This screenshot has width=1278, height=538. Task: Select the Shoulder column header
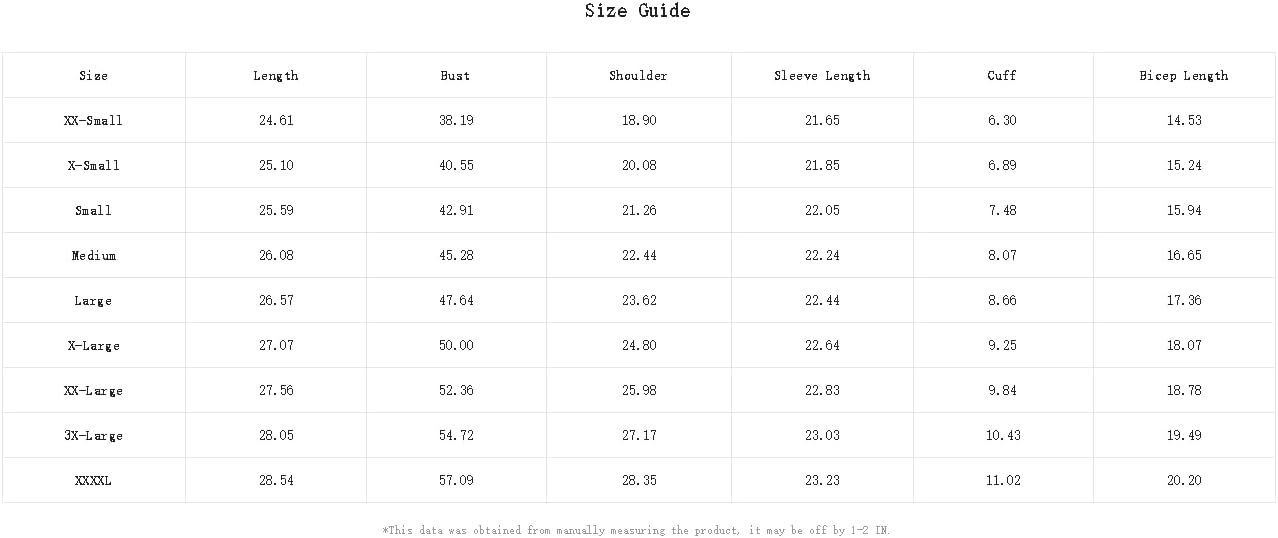639,76
